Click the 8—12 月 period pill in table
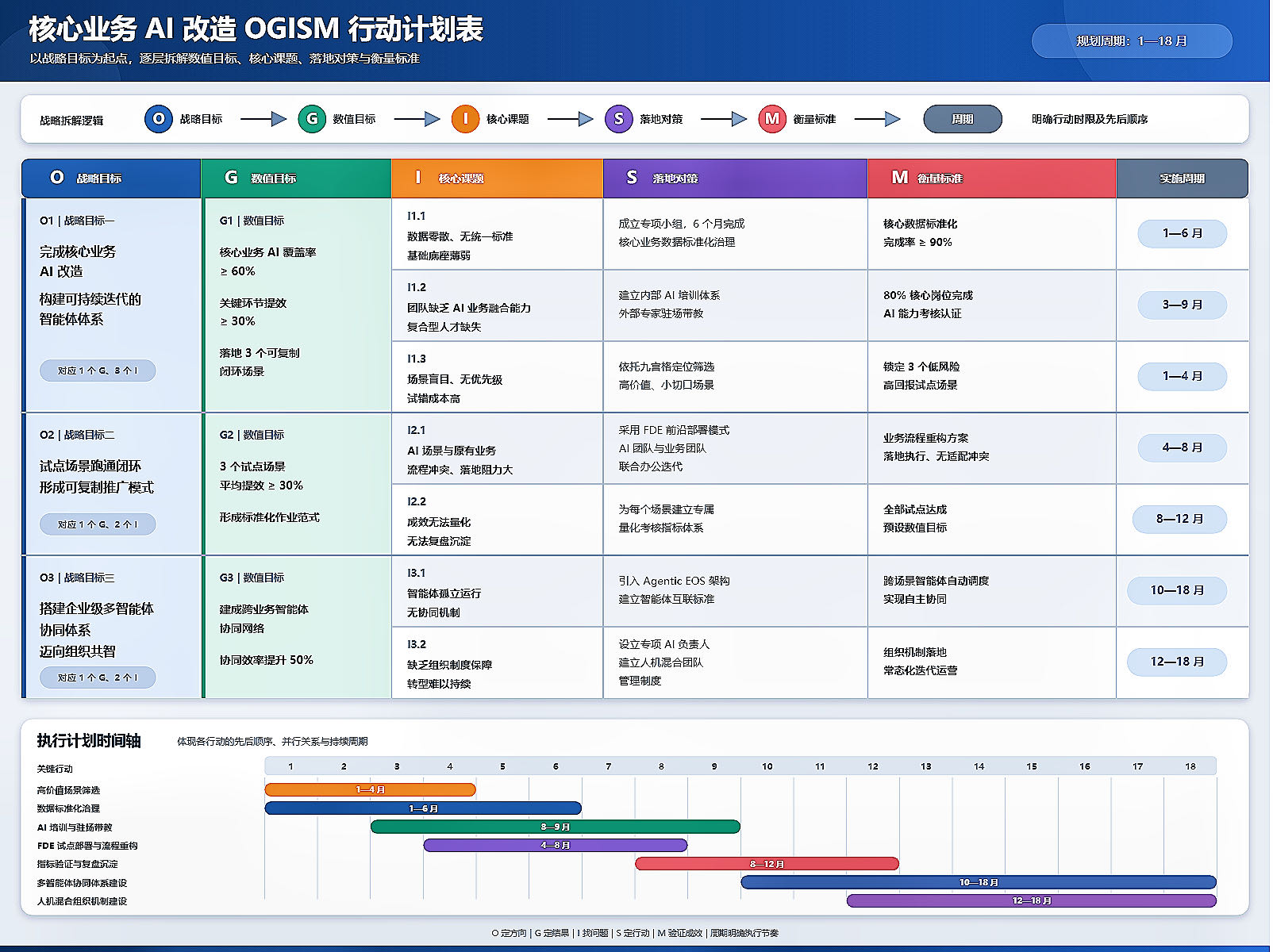1273x952 pixels. click(1179, 519)
